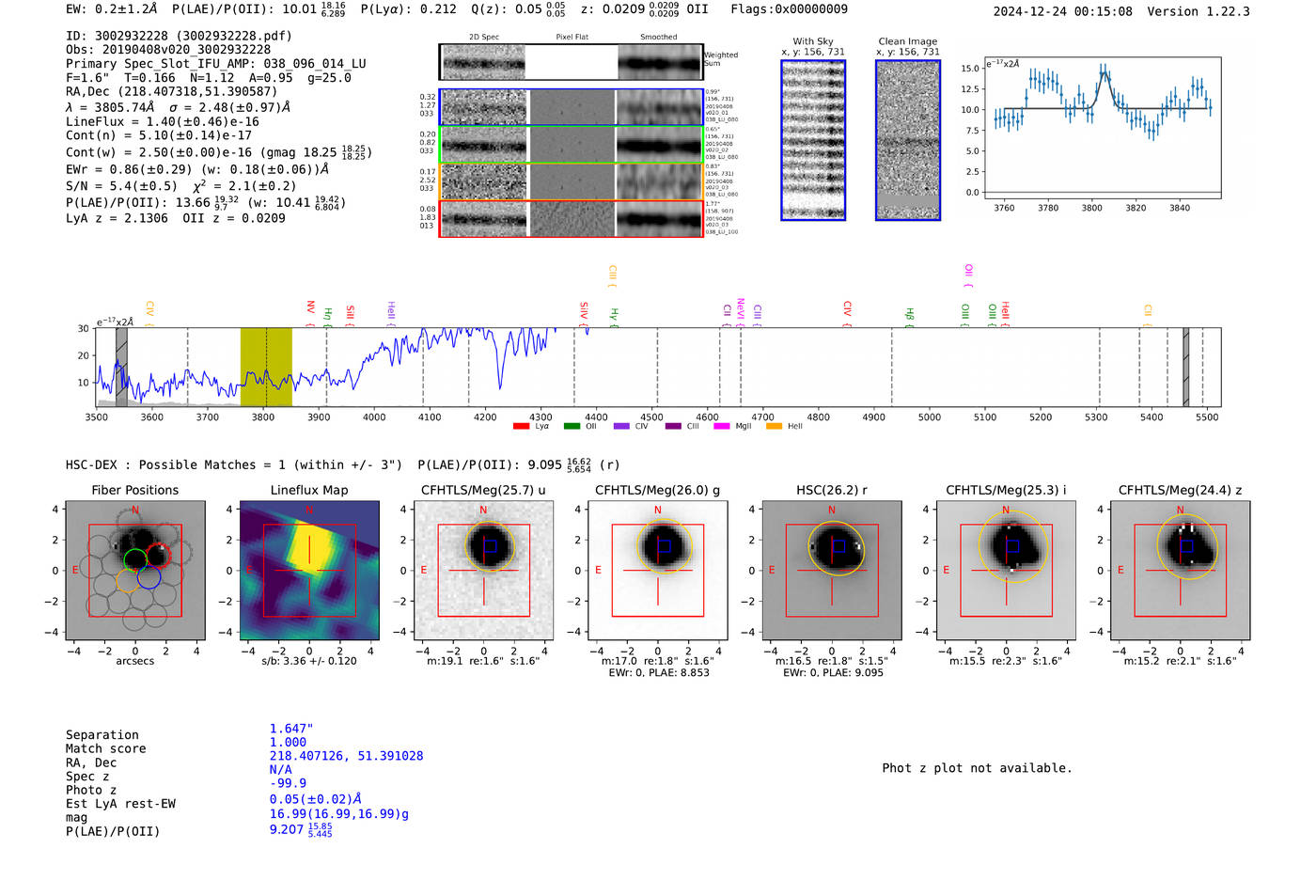The height and width of the screenshot is (896, 1316).
Task: Click the Clean Image cutout
Action: (908, 140)
